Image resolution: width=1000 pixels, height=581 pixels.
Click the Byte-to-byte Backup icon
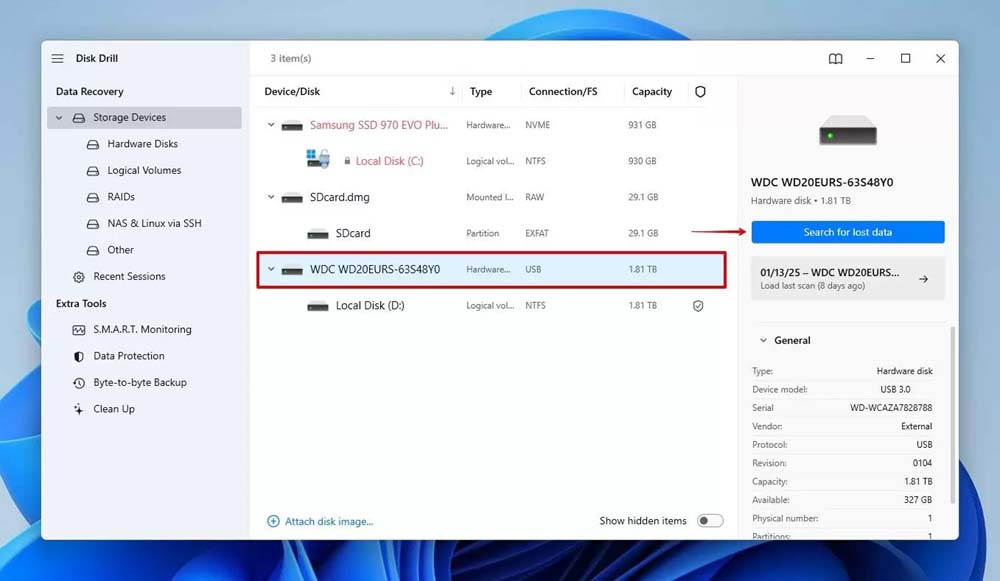click(x=79, y=383)
